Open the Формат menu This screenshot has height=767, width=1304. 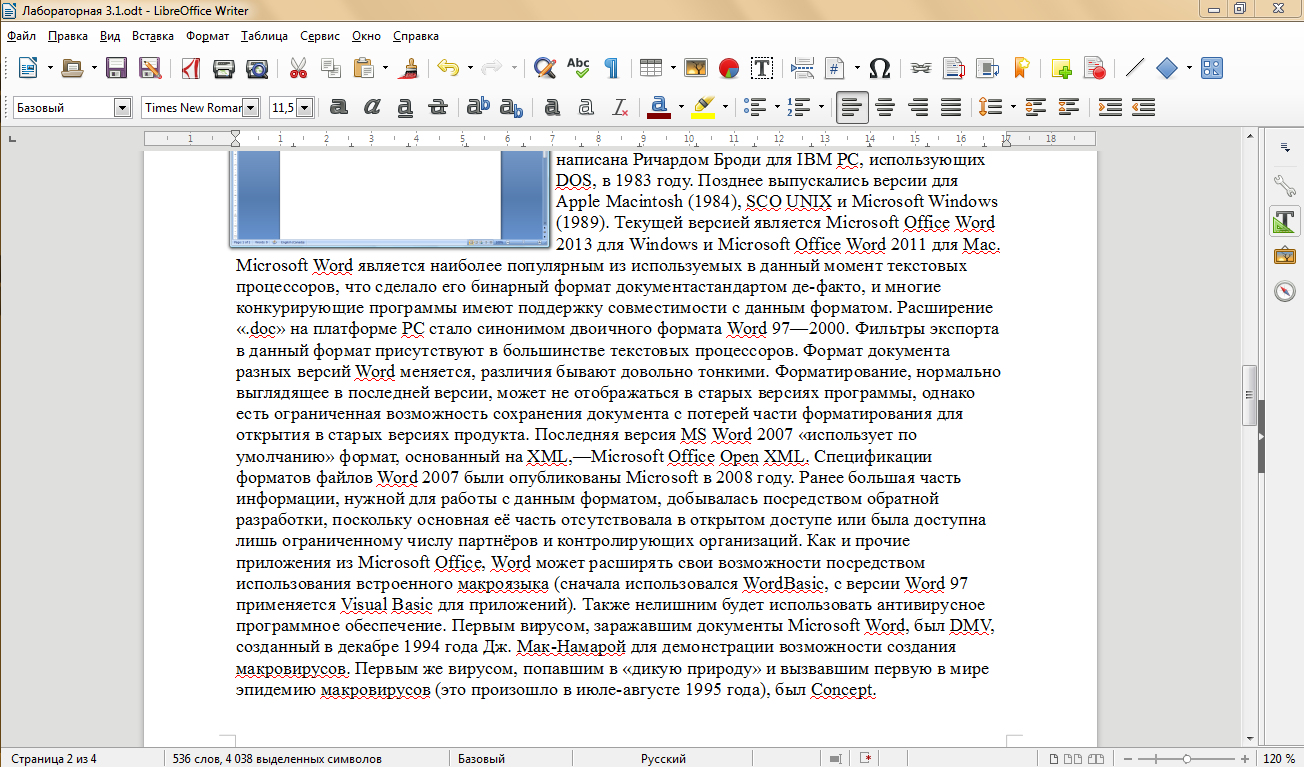coord(207,36)
